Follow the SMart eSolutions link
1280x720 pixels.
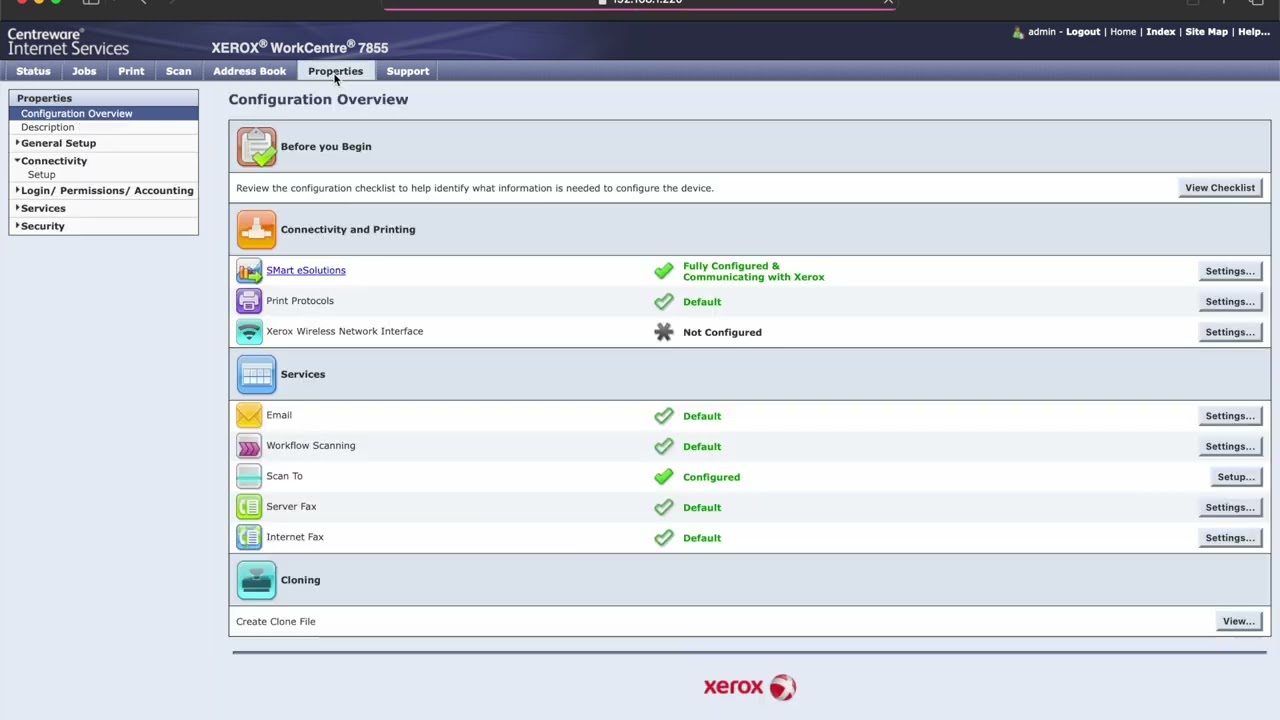tap(306, 270)
